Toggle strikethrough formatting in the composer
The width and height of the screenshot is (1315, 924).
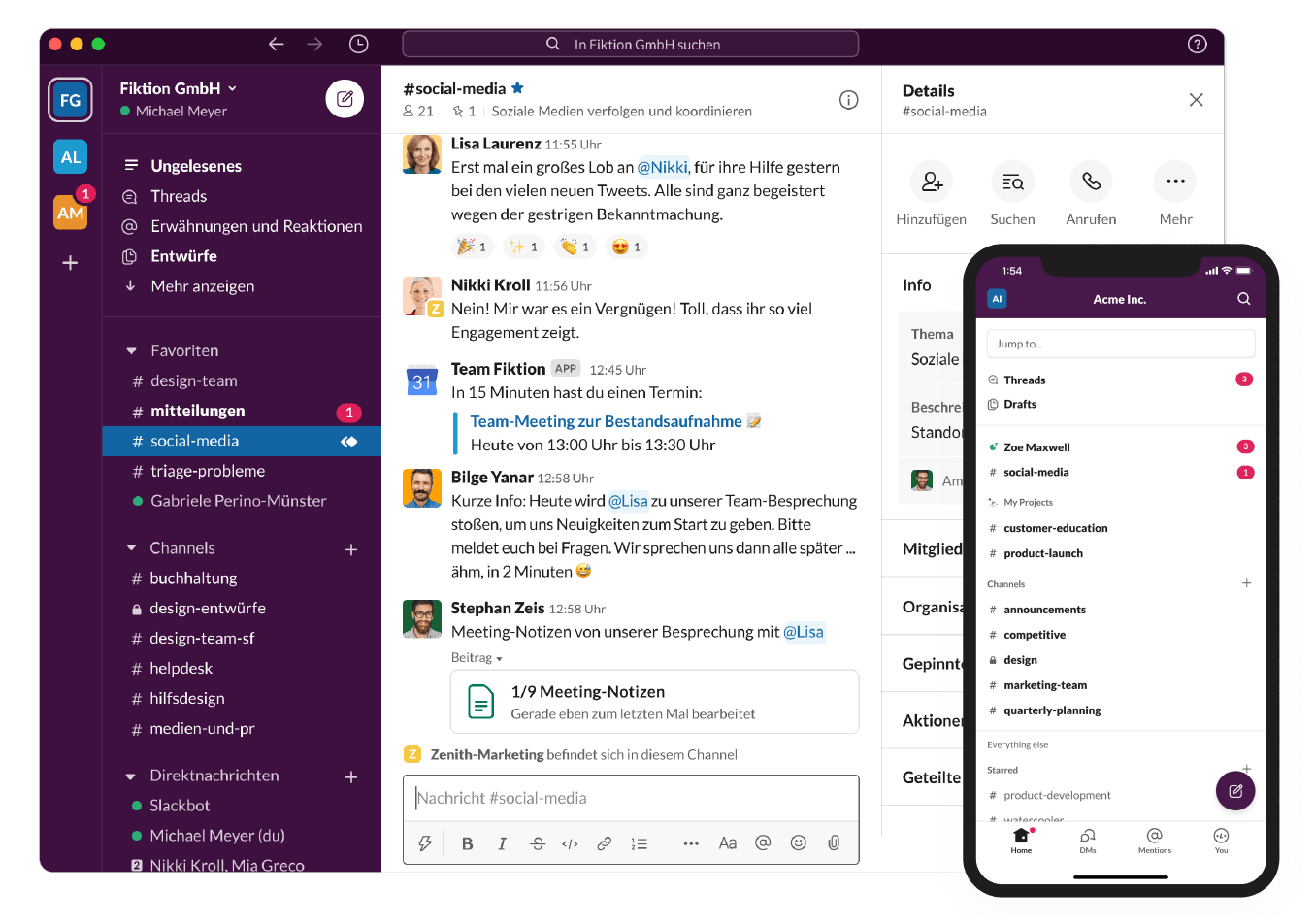537,842
